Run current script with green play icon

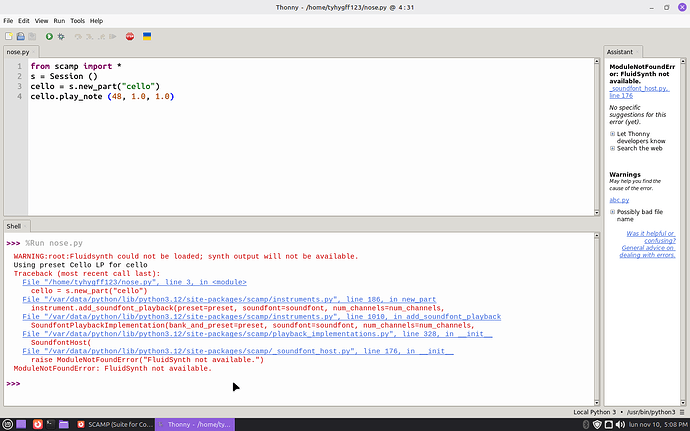pyautogui.click(x=48, y=36)
